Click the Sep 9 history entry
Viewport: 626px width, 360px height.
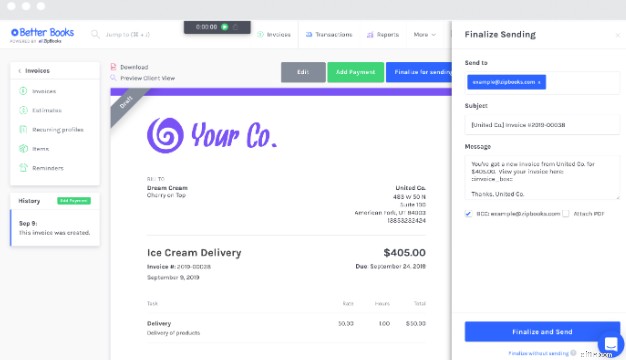(55, 228)
